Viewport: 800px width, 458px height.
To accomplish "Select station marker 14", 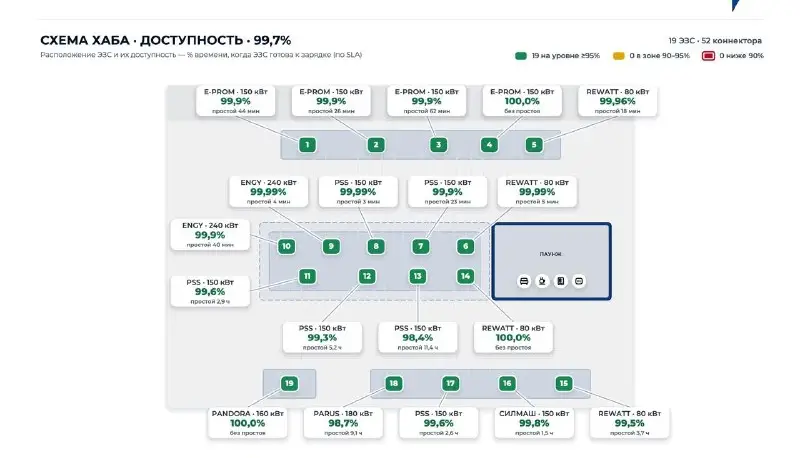I will tap(465, 276).
